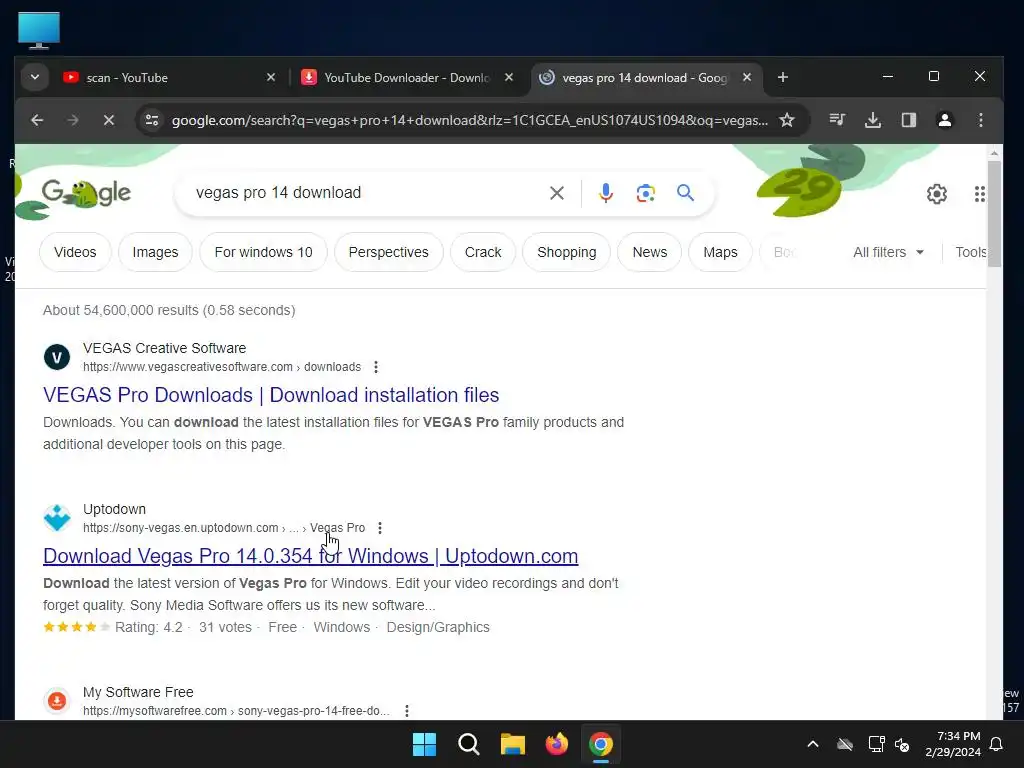Screen dimensions: 1024x768
Task: Expand the All filters dropdown
Action: (x=888, y=252)
